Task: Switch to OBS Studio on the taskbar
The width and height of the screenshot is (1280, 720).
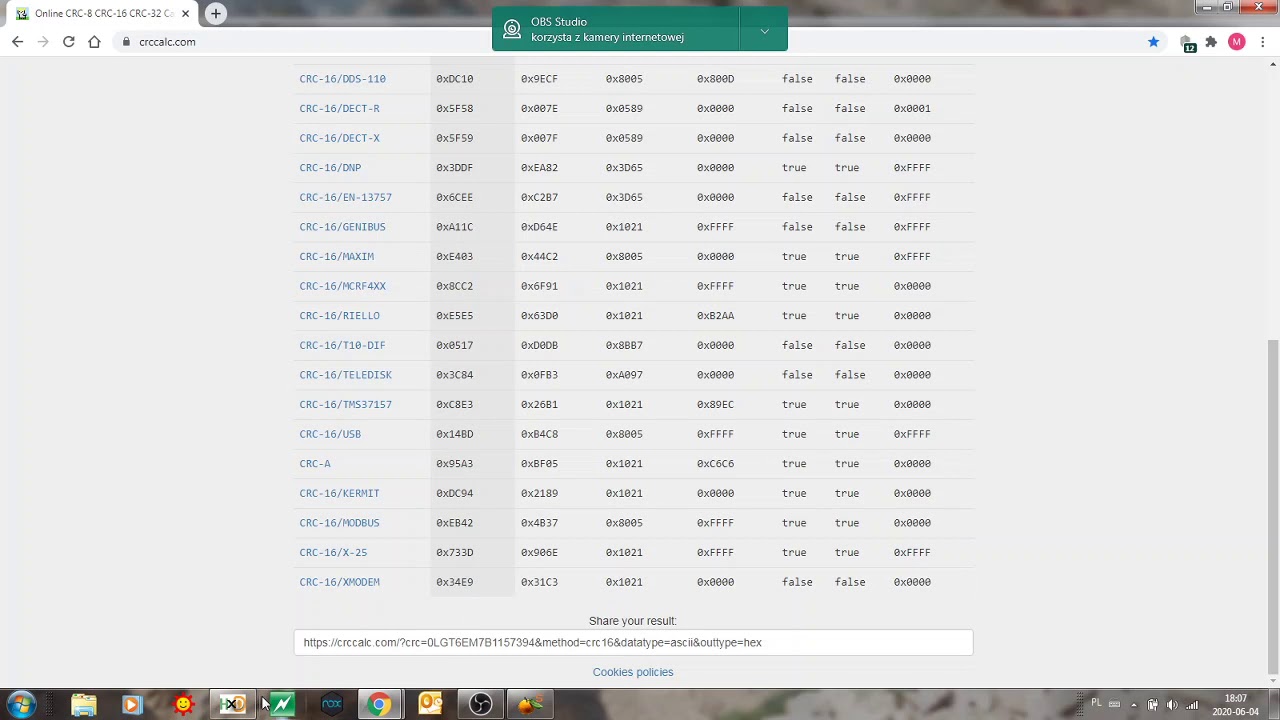Action: (x=480, y=705)
